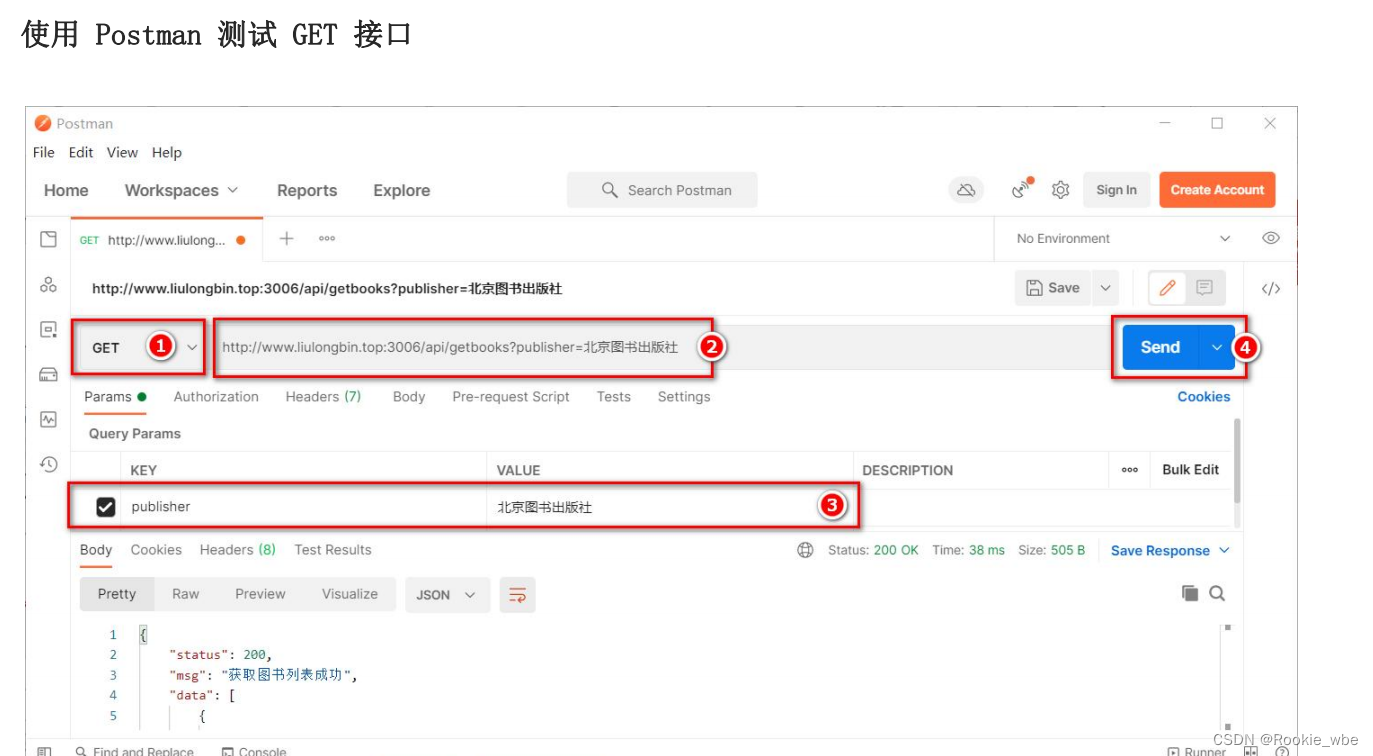Open the code snippet icon

click(1271, 289)
